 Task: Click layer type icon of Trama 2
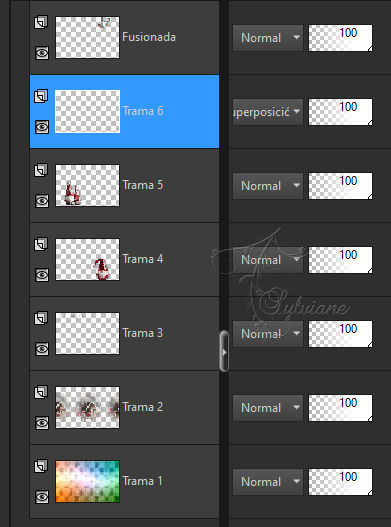click(41, 392)
